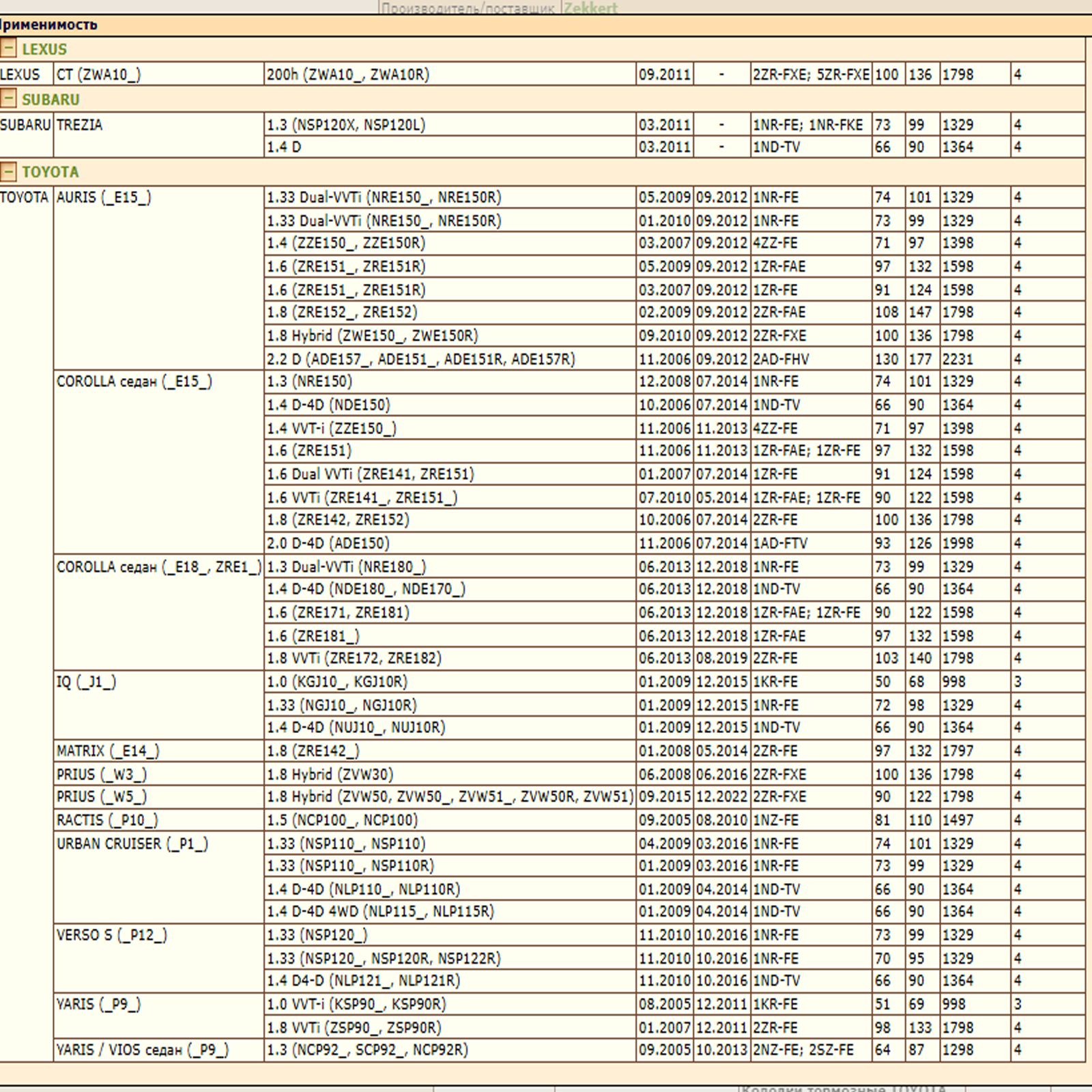This screenshot has height=1092, width=1092.
Task: Click the SUBARU section heading
Action: point(51,100)
